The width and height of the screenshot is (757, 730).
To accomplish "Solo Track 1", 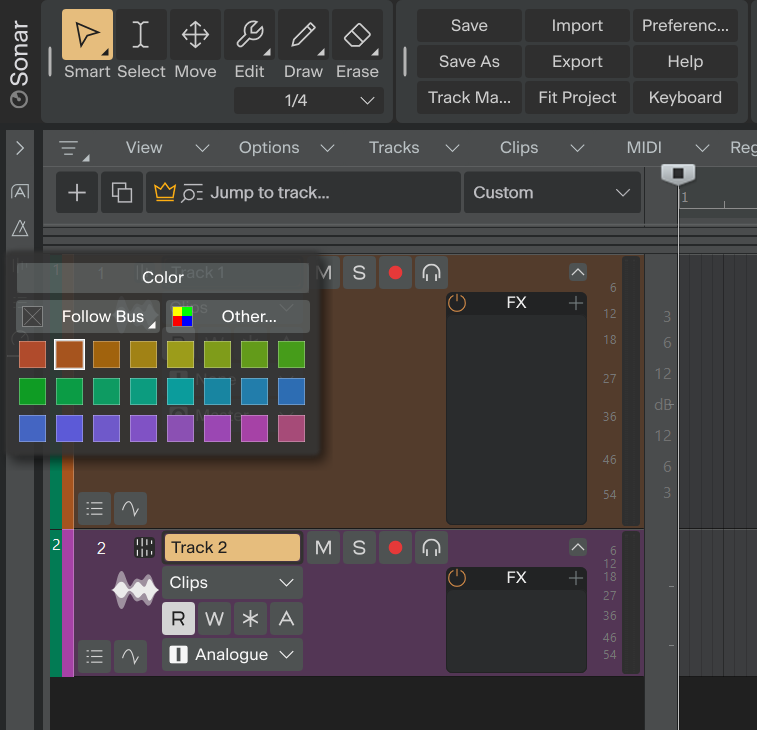I will point(359,273).
